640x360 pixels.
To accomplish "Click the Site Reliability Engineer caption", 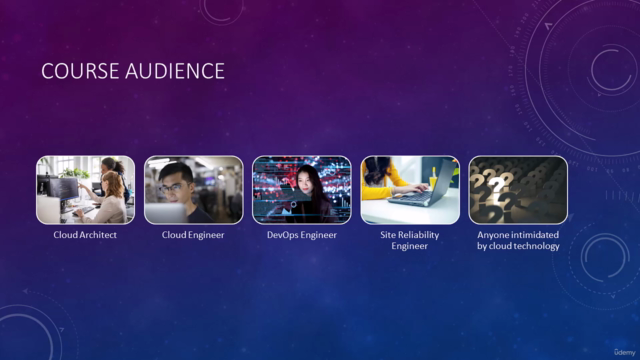I will (410, 240).
